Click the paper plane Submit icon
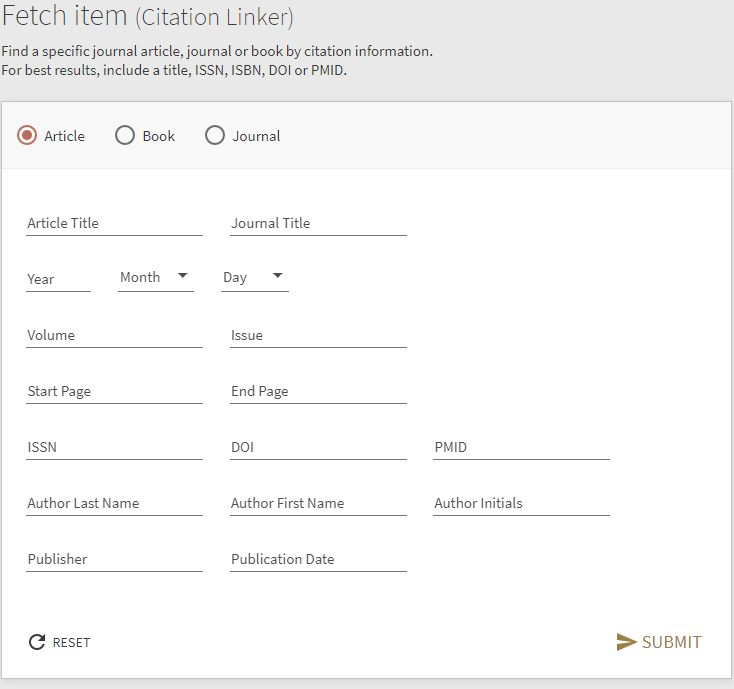Screen dimensions: 734x689 [x=626, y=642]
